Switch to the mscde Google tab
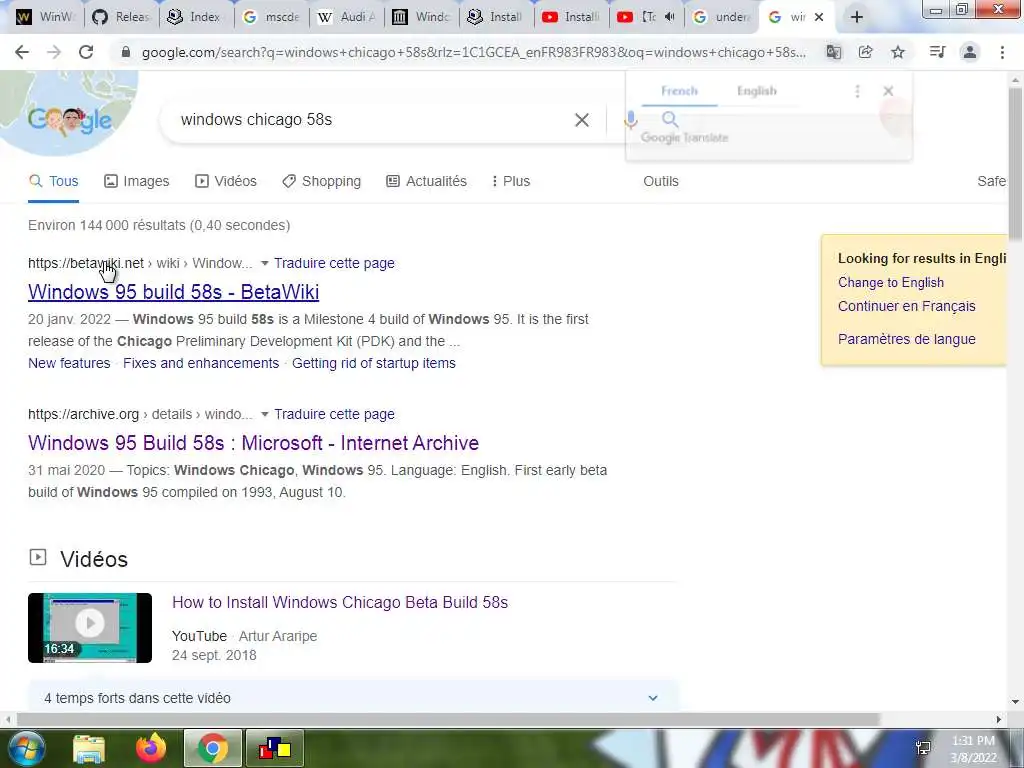Image resolution: width=1024 pixels, height=768 pixels. (x=272, y=17)
